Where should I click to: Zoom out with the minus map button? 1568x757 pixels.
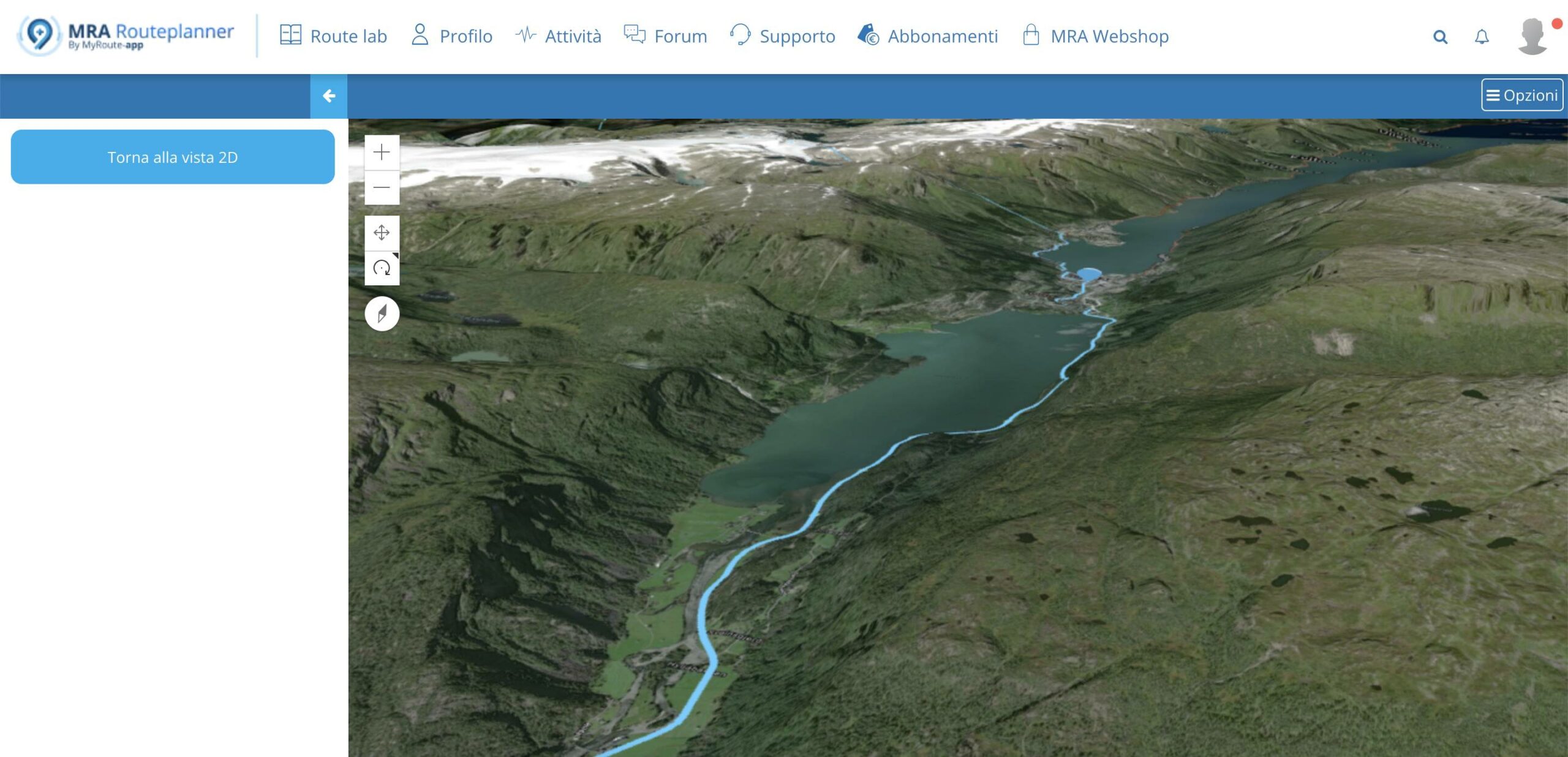point(382,187)
